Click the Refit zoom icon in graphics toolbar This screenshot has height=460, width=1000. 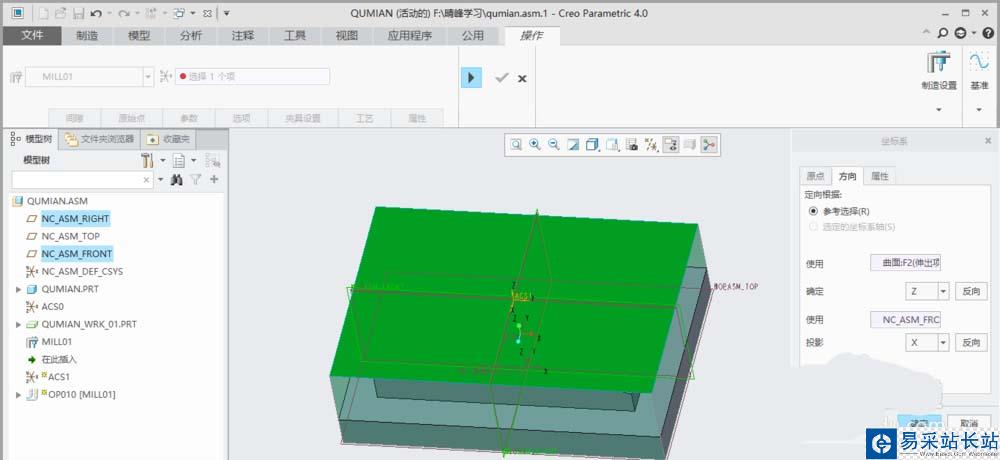click(x=516, y=145)
